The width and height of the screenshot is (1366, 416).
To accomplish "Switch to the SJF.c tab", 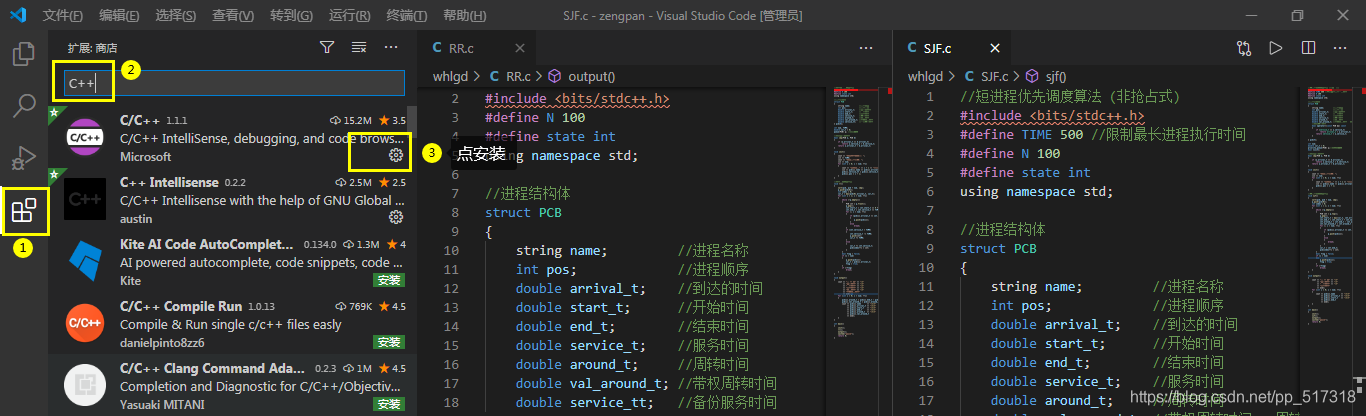I will 952,48.
